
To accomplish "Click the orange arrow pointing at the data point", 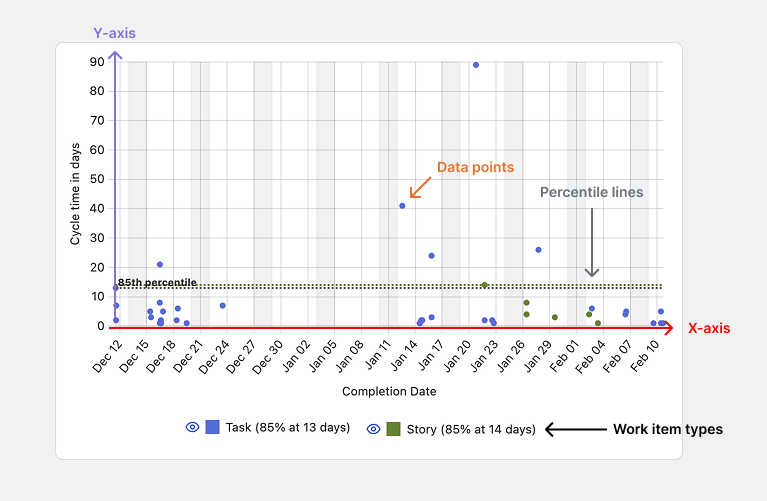I will (x=420, y=187).
